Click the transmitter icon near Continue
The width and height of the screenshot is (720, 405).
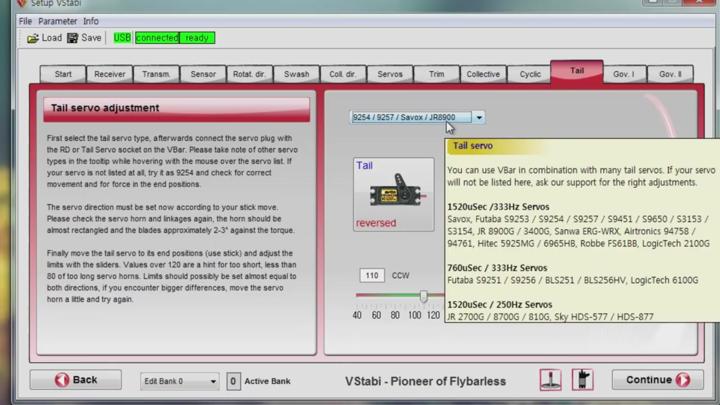[582, 380]
